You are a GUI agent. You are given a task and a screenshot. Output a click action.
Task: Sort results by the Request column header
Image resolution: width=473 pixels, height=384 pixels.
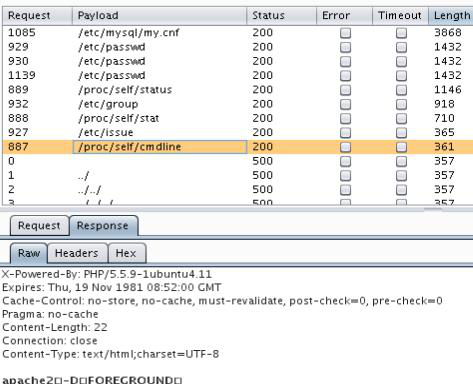click(37, 15)
